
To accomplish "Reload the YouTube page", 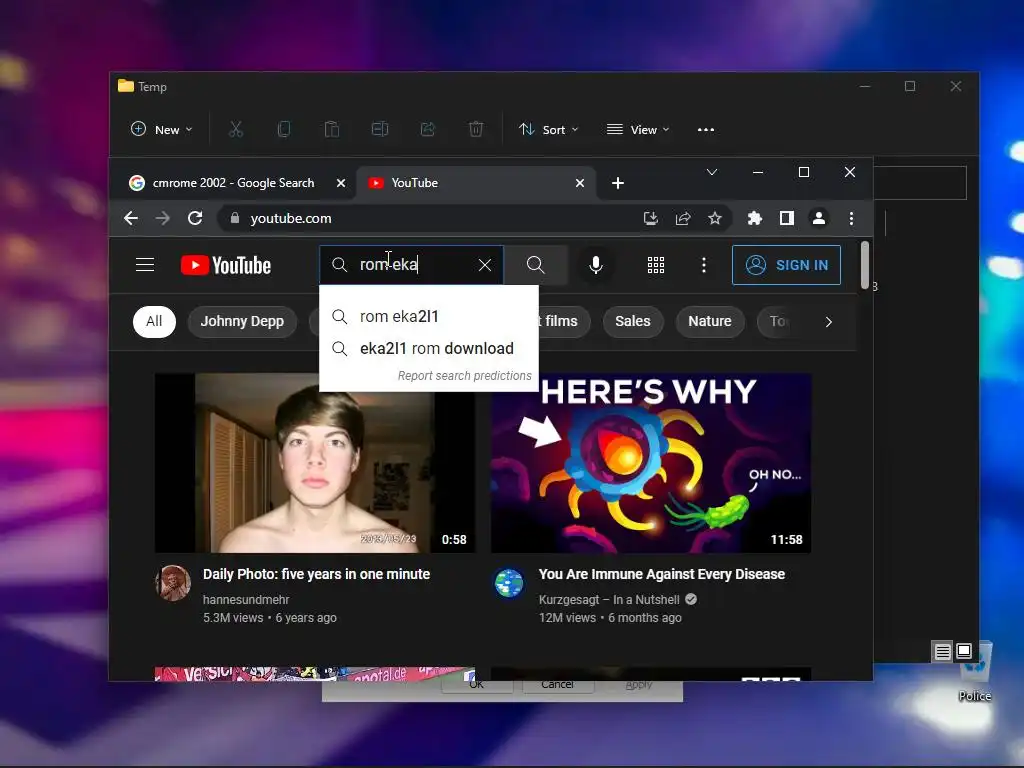I will point(195,218).
